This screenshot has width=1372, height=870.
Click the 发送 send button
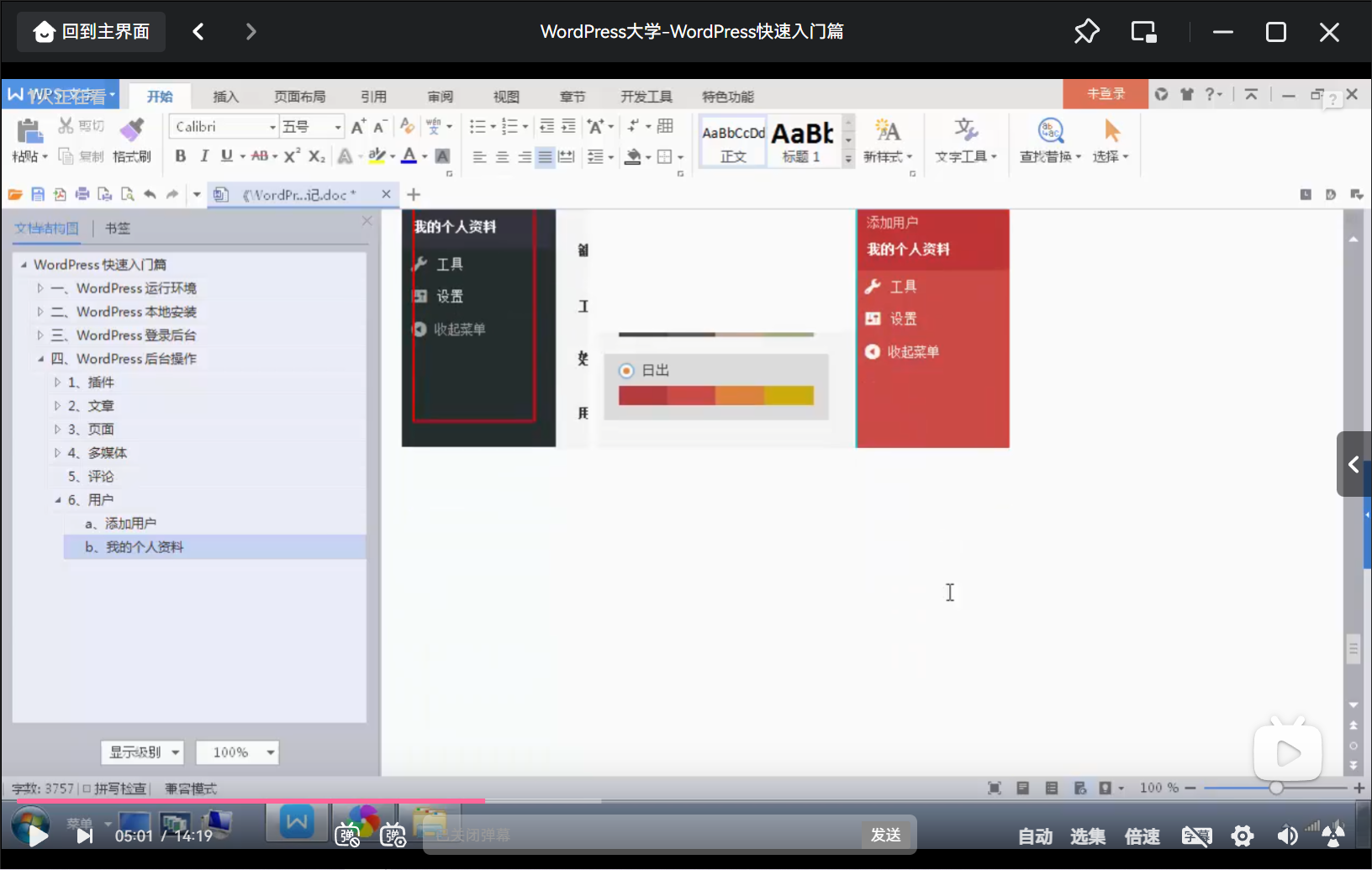(x=886, y=835)
